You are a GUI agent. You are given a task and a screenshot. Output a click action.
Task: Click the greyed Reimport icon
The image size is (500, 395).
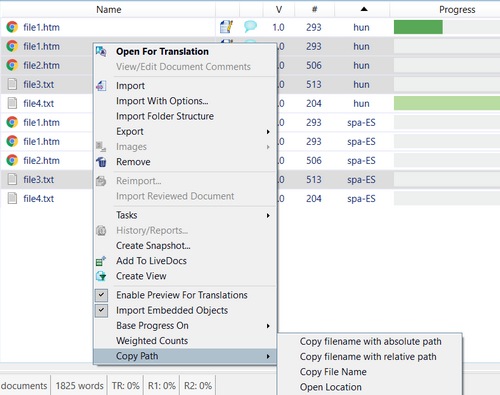pos(101,181)
